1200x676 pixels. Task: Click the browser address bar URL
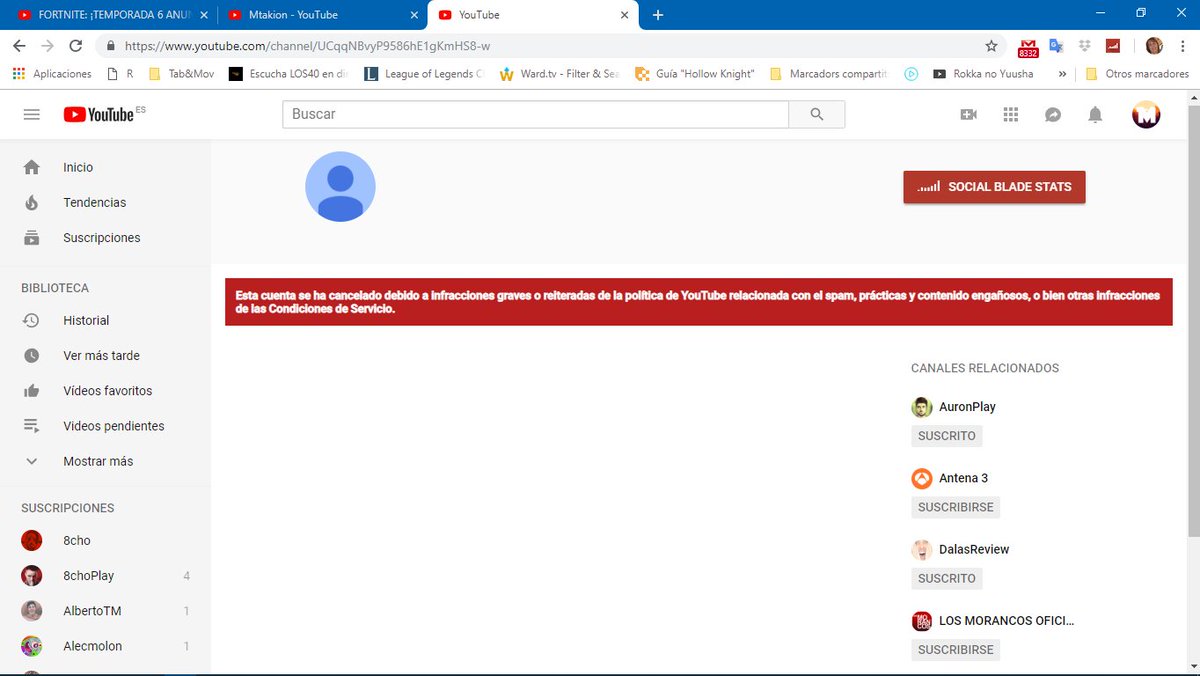tap(307, 46)
